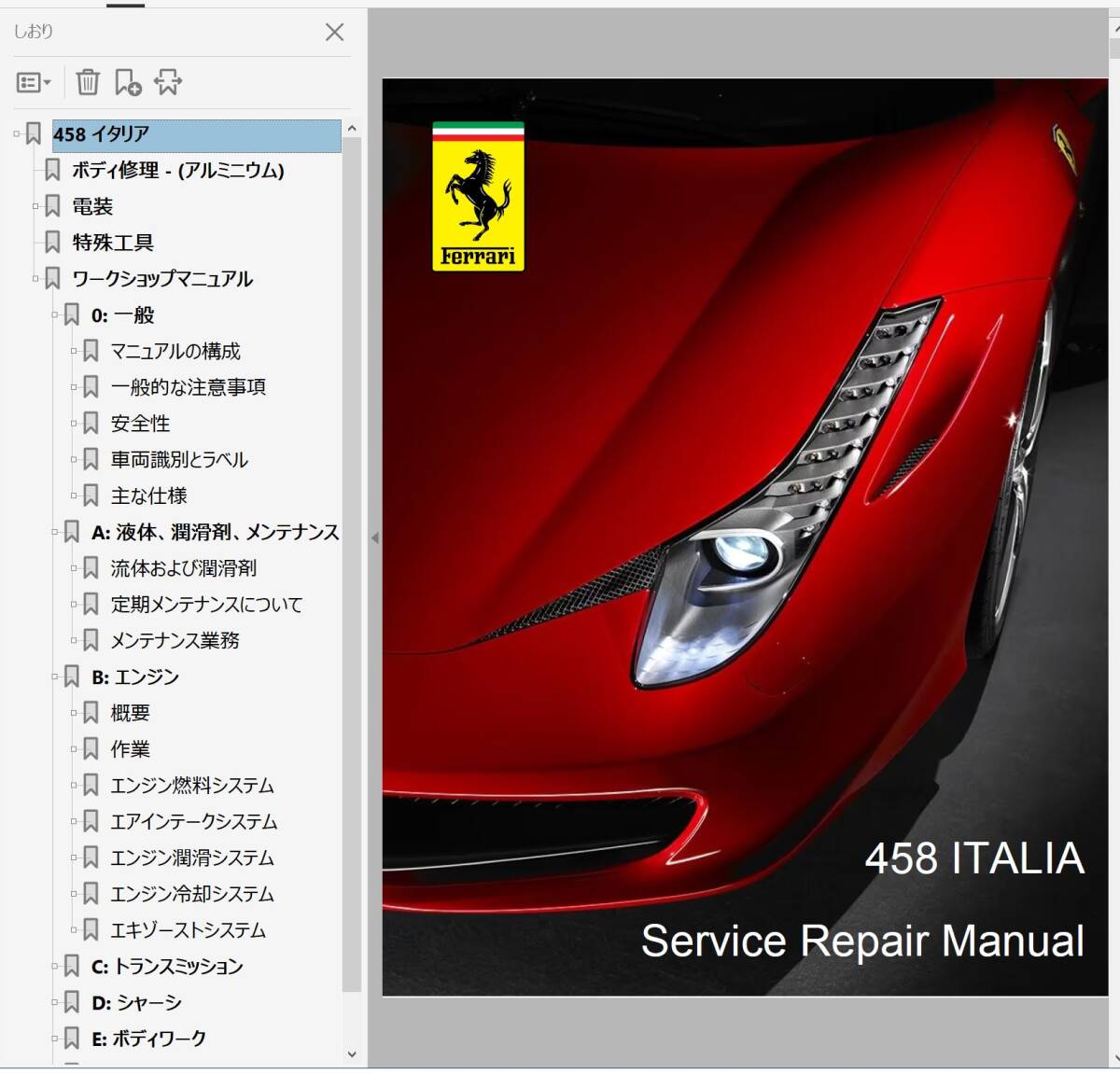Click the bookmark icon beside メンテナンス業務

click(x=91, y=641)
